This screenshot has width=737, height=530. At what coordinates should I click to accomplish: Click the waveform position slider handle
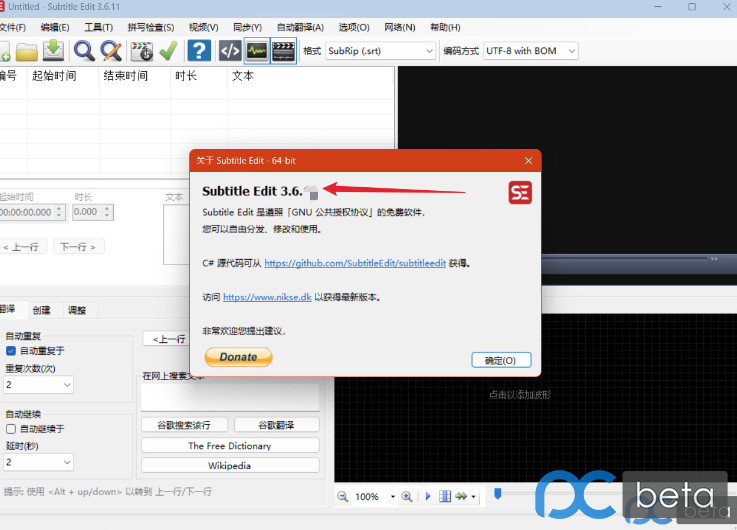click(x=498, y=493)
